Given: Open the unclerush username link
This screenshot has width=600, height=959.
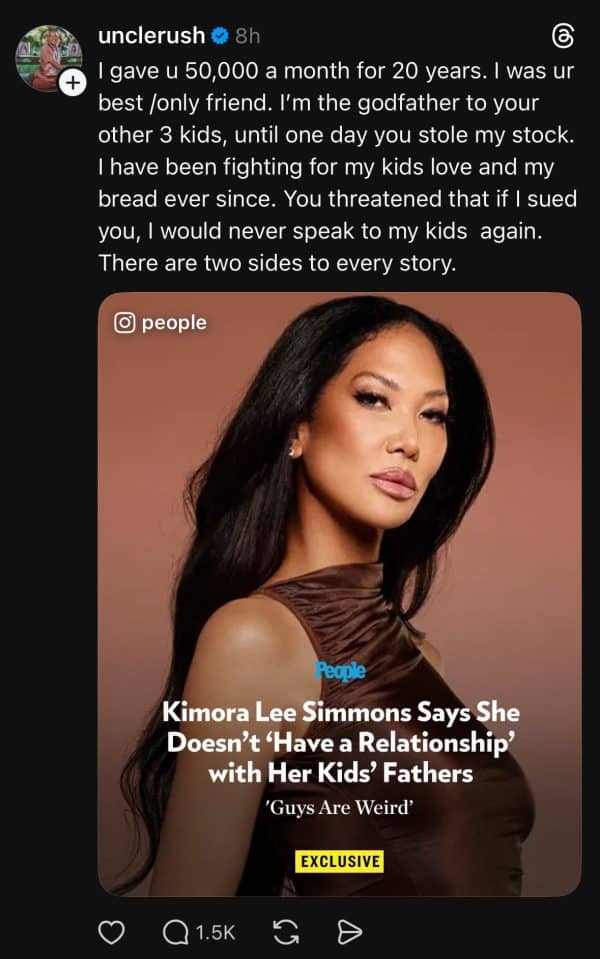Looking at the screenshot, I should pos(152,36).
